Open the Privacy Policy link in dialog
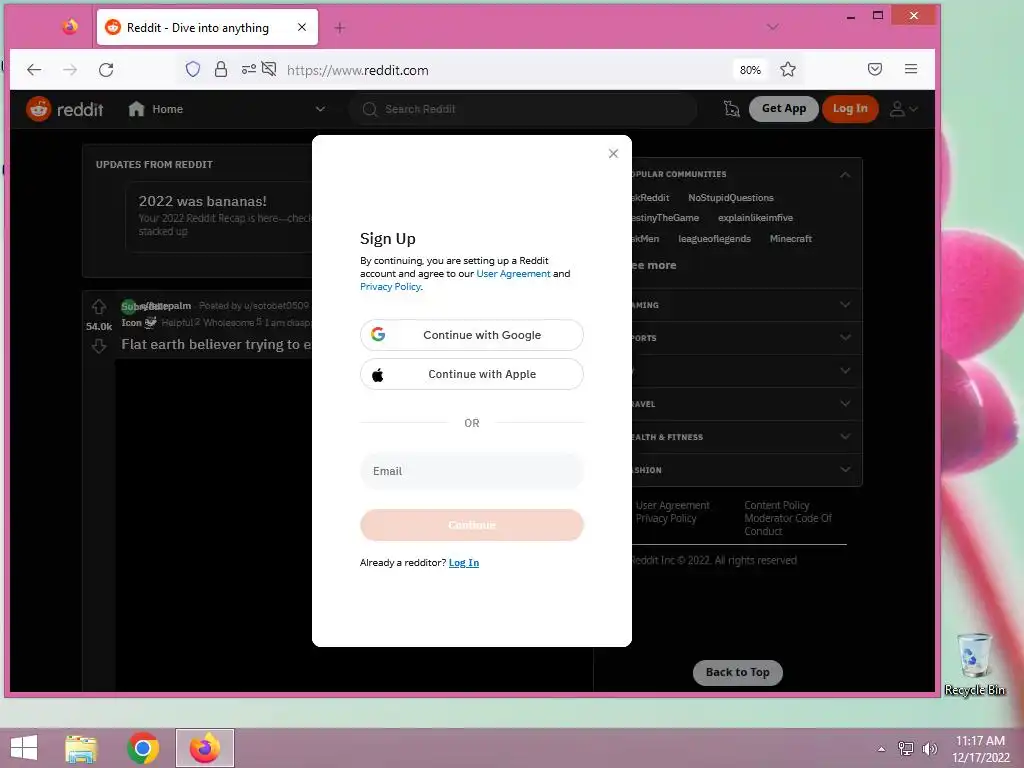 click(x=390, y=287)
